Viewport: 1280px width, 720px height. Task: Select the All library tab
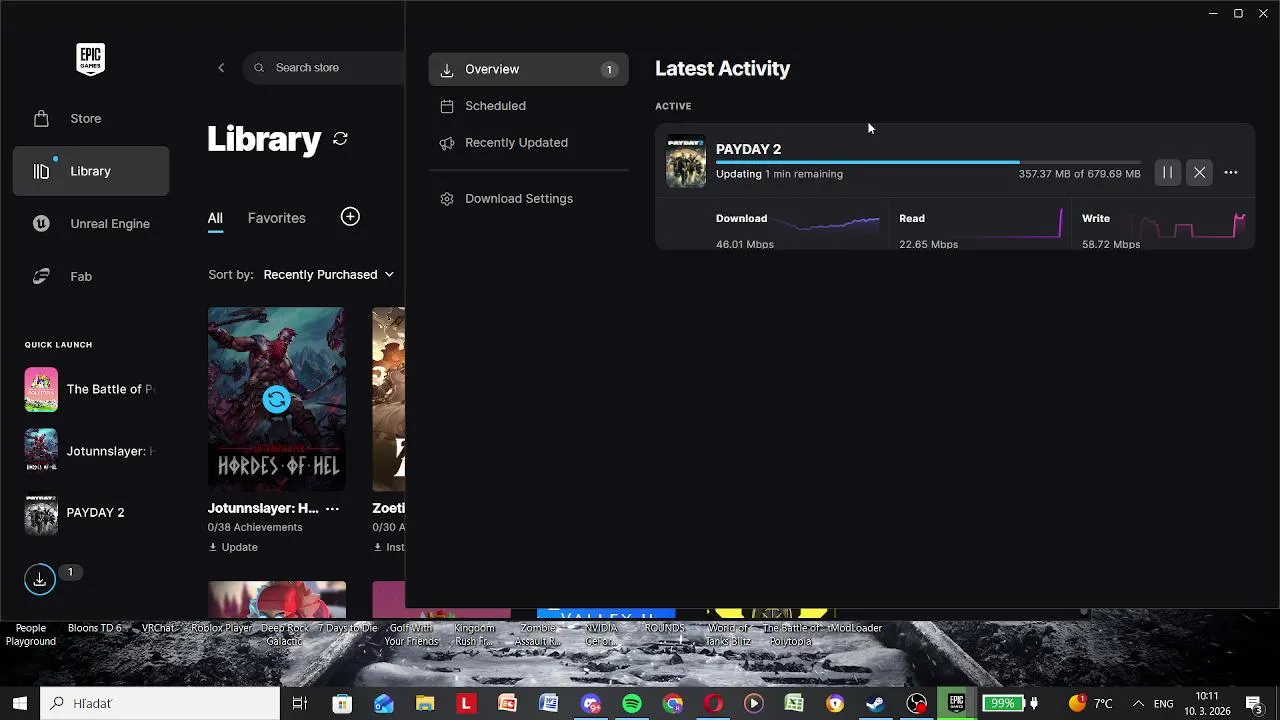click(215, 218)
